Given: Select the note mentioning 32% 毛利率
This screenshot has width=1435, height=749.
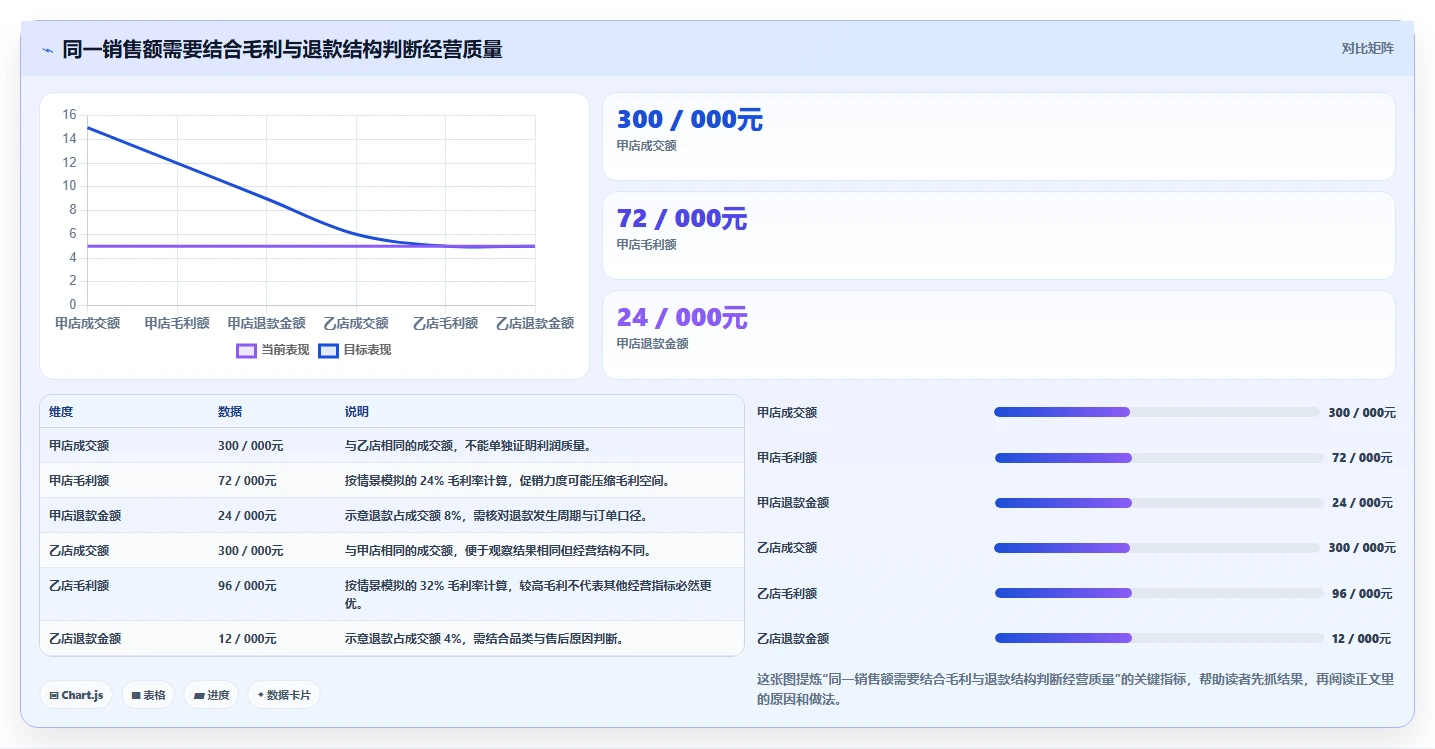Looking at the screenshot, I should [529, 594].
